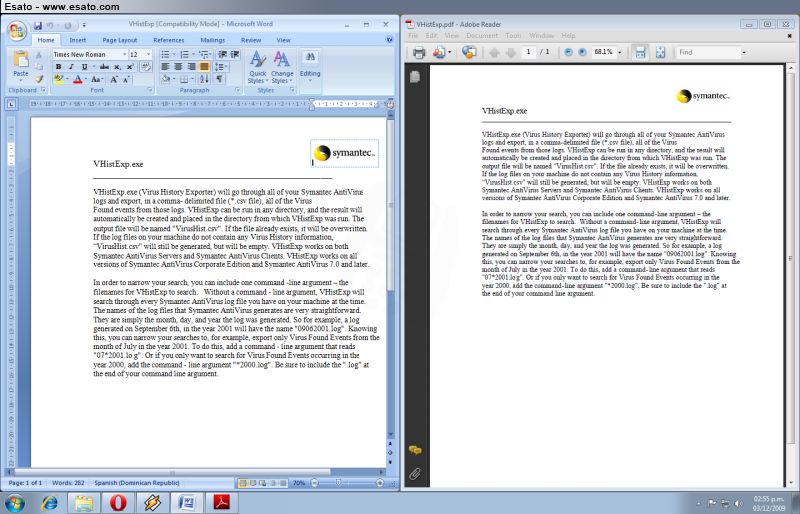Click the Words: 282 status bar counter

tap(68, 482)
